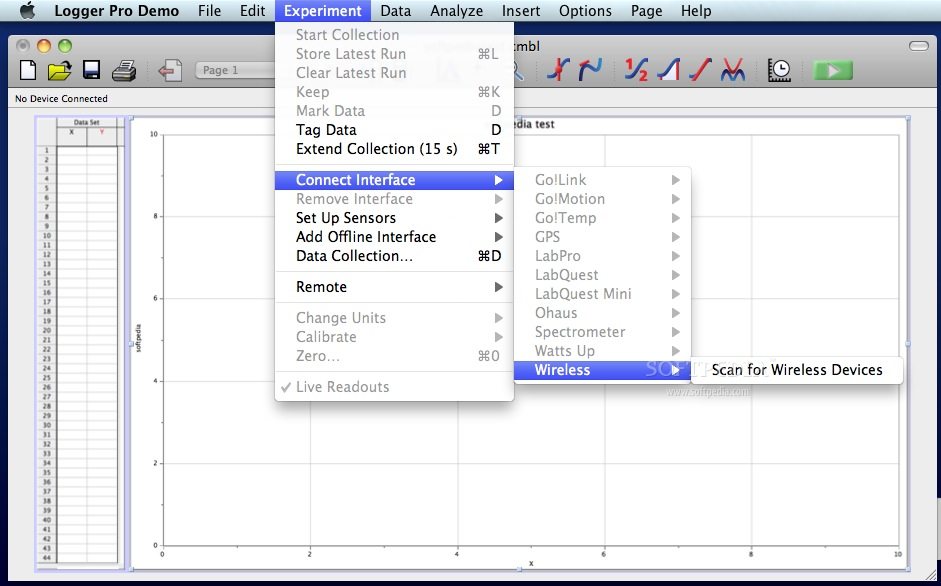941x586 pixels.
Task: Toggle the Live Readouts option
Action: tap(394, 387)
